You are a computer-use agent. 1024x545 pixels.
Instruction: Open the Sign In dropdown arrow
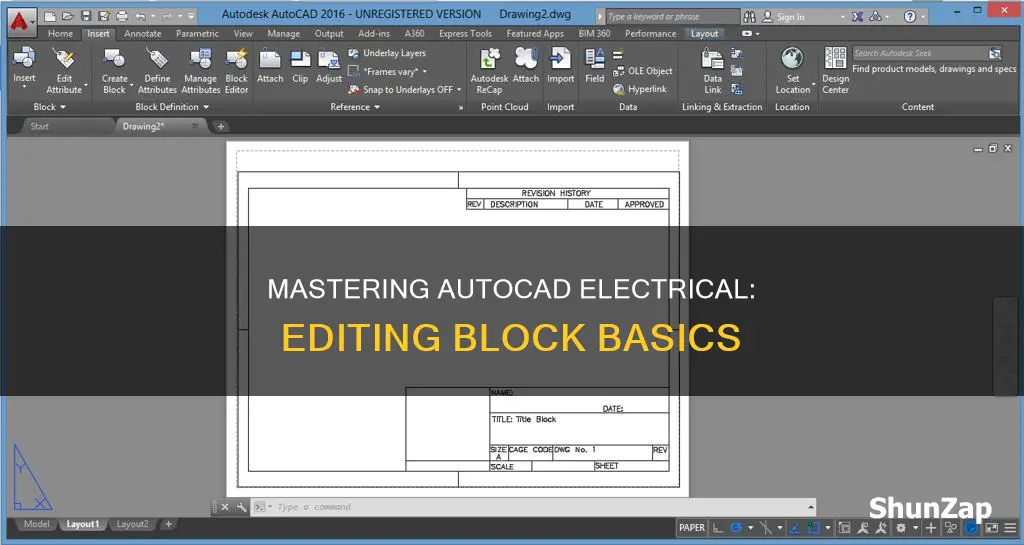[842, 17]
